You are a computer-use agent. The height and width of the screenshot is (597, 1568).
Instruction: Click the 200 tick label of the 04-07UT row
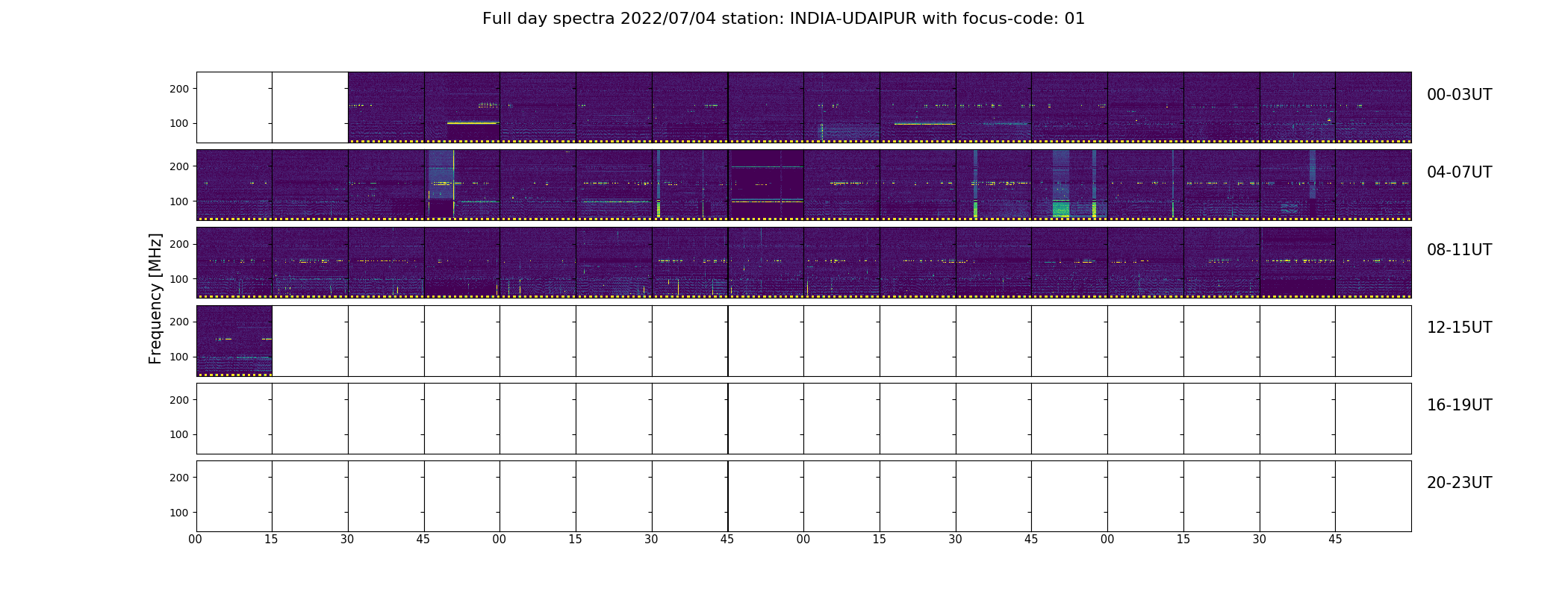tap(179, 166)
